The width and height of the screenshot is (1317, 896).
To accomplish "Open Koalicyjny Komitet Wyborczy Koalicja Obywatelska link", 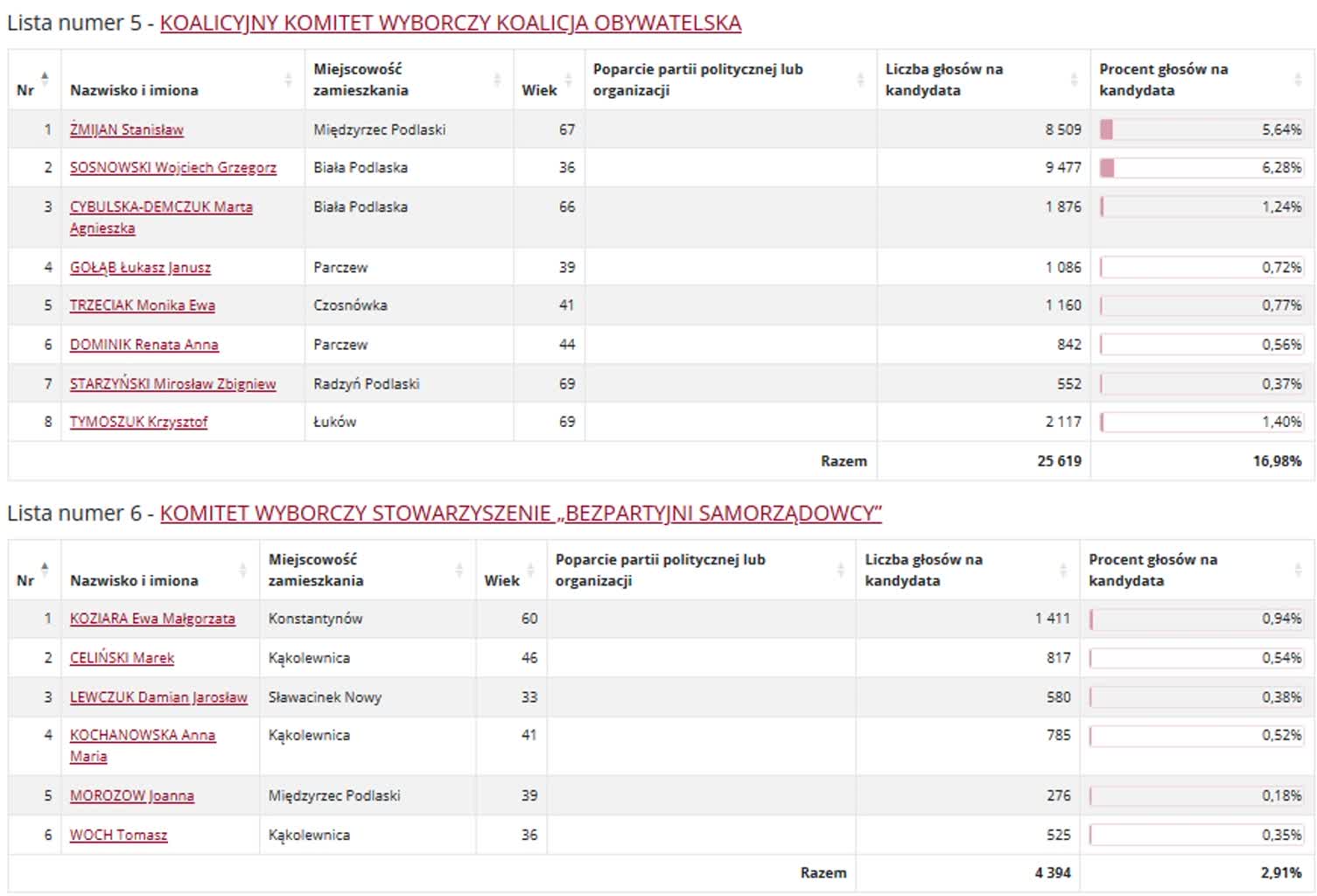I will pyautogui.click(x=450, y=23).
